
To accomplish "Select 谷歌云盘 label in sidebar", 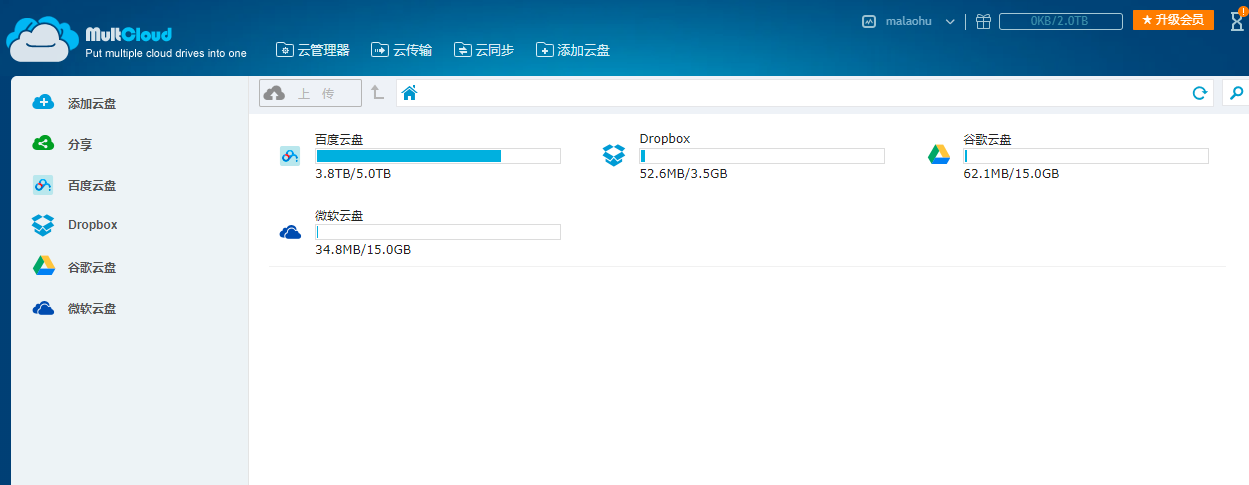I will [92, 267].
